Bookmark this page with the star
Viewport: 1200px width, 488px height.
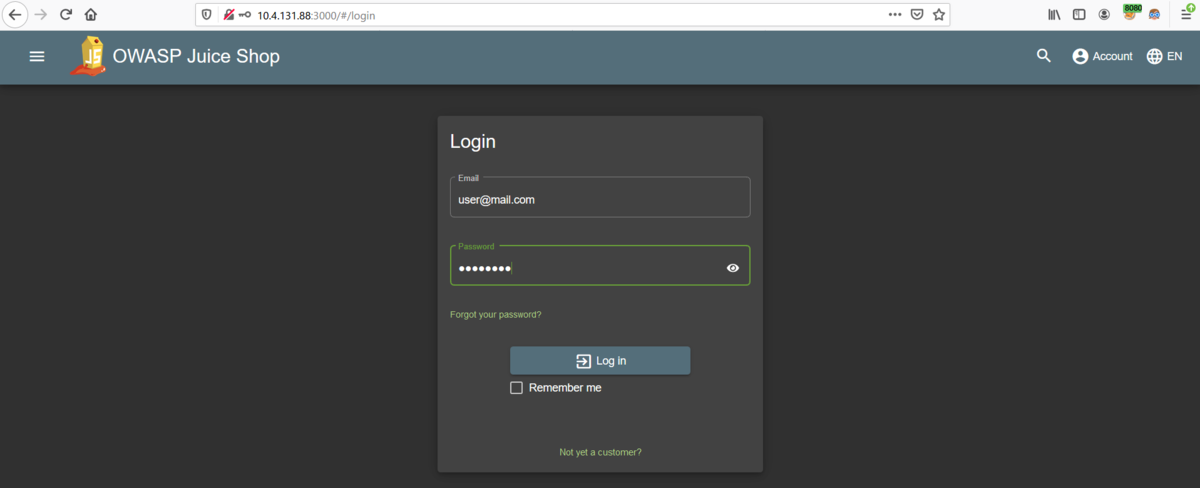click(x=939, y=15)
